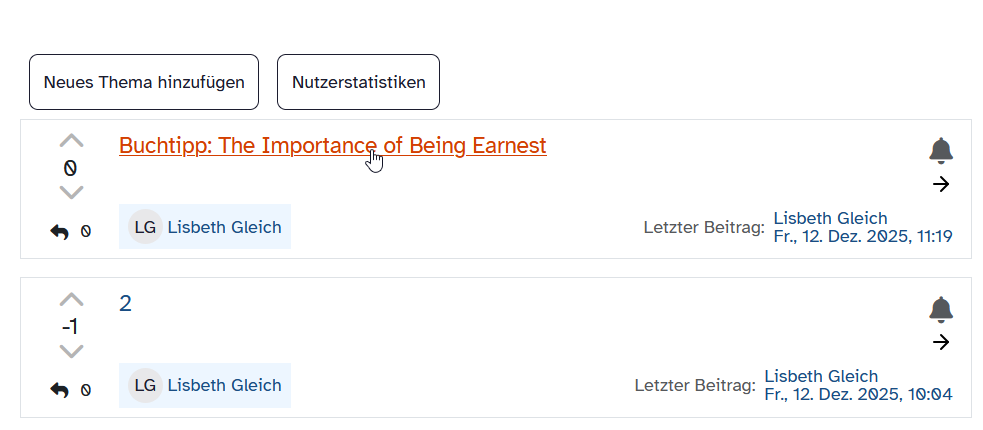Open Buchtipp: The Importance of Being Earnest
Screen dimensions: 983x430
(332, 146)
